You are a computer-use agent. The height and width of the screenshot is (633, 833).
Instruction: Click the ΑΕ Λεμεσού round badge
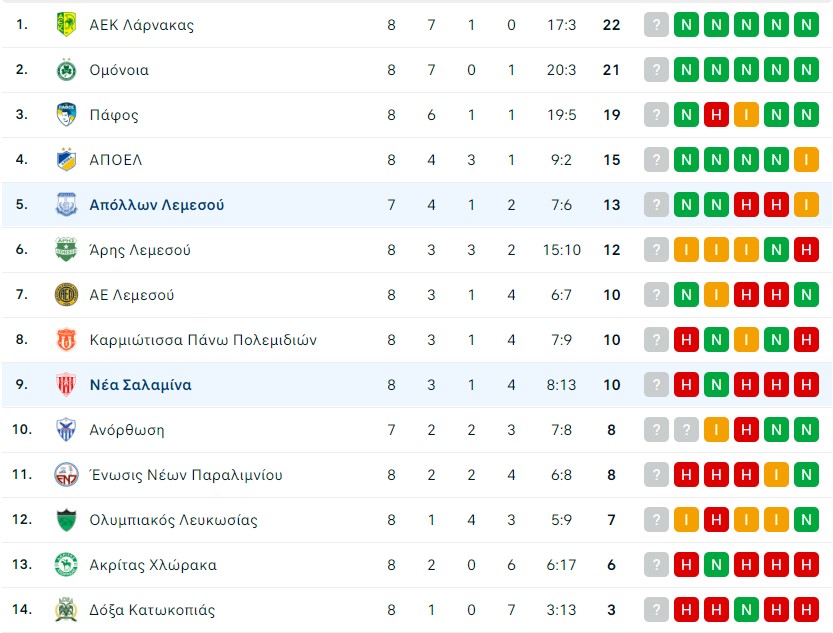[66, 295]
